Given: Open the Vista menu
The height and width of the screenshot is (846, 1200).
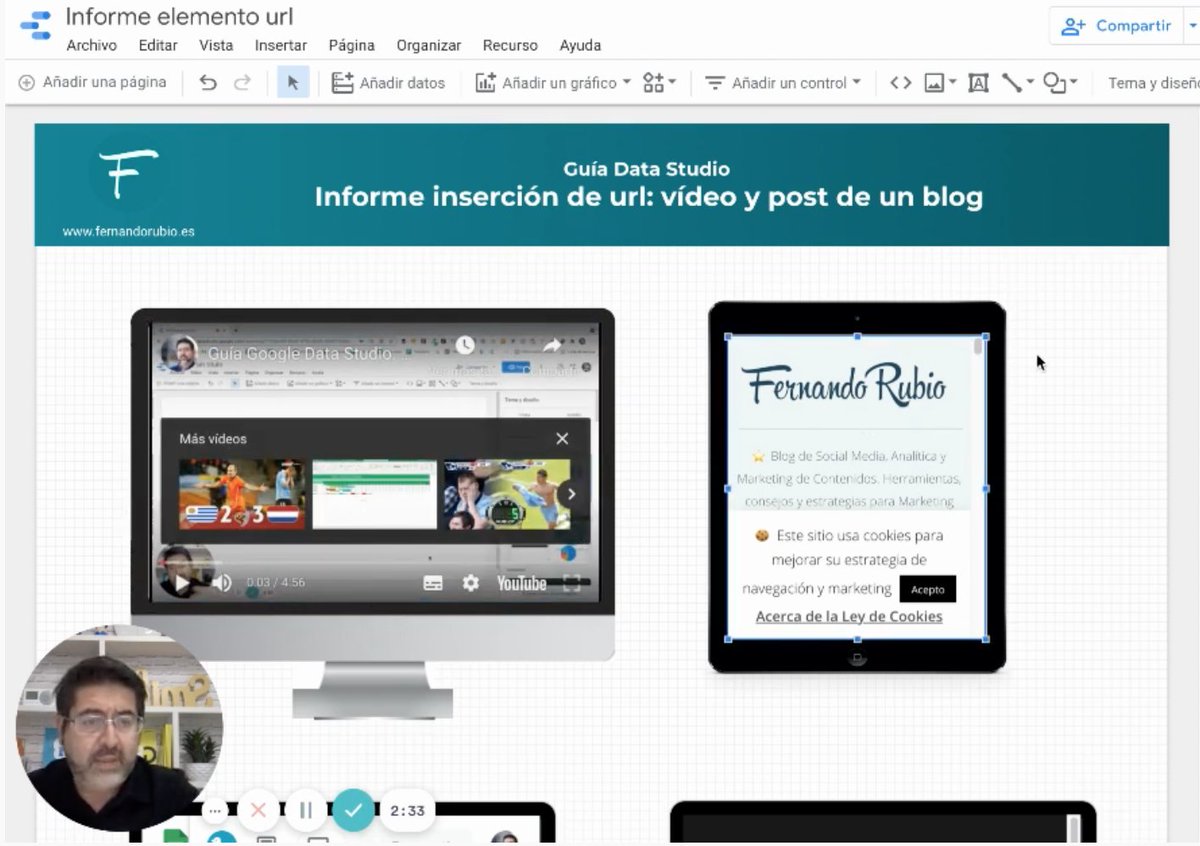Looking at the screenshot, I should pyautogui.click(x=216, y=45).
